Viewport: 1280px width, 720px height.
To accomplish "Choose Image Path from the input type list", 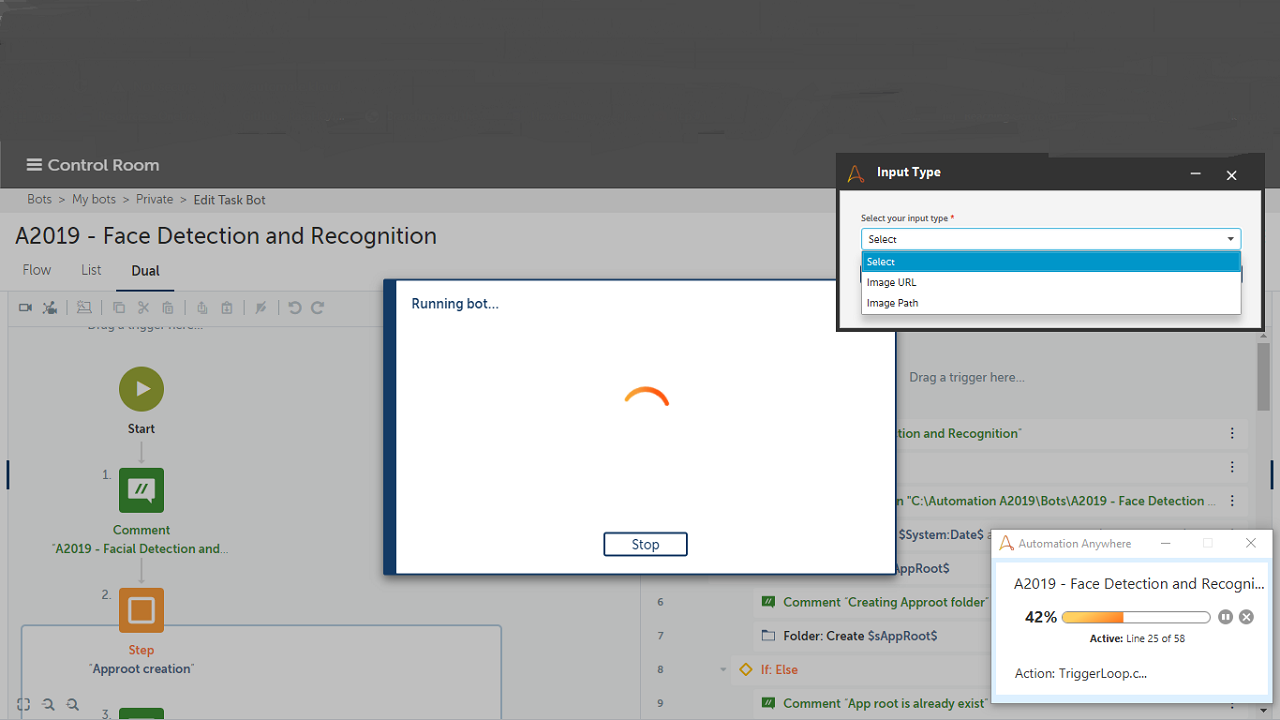I will click(x=1051, y=303).
